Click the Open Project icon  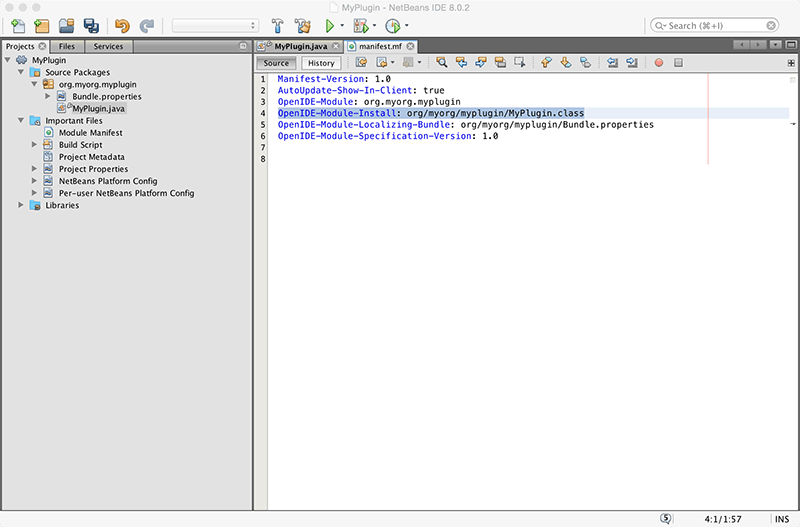tap(66, 26)
